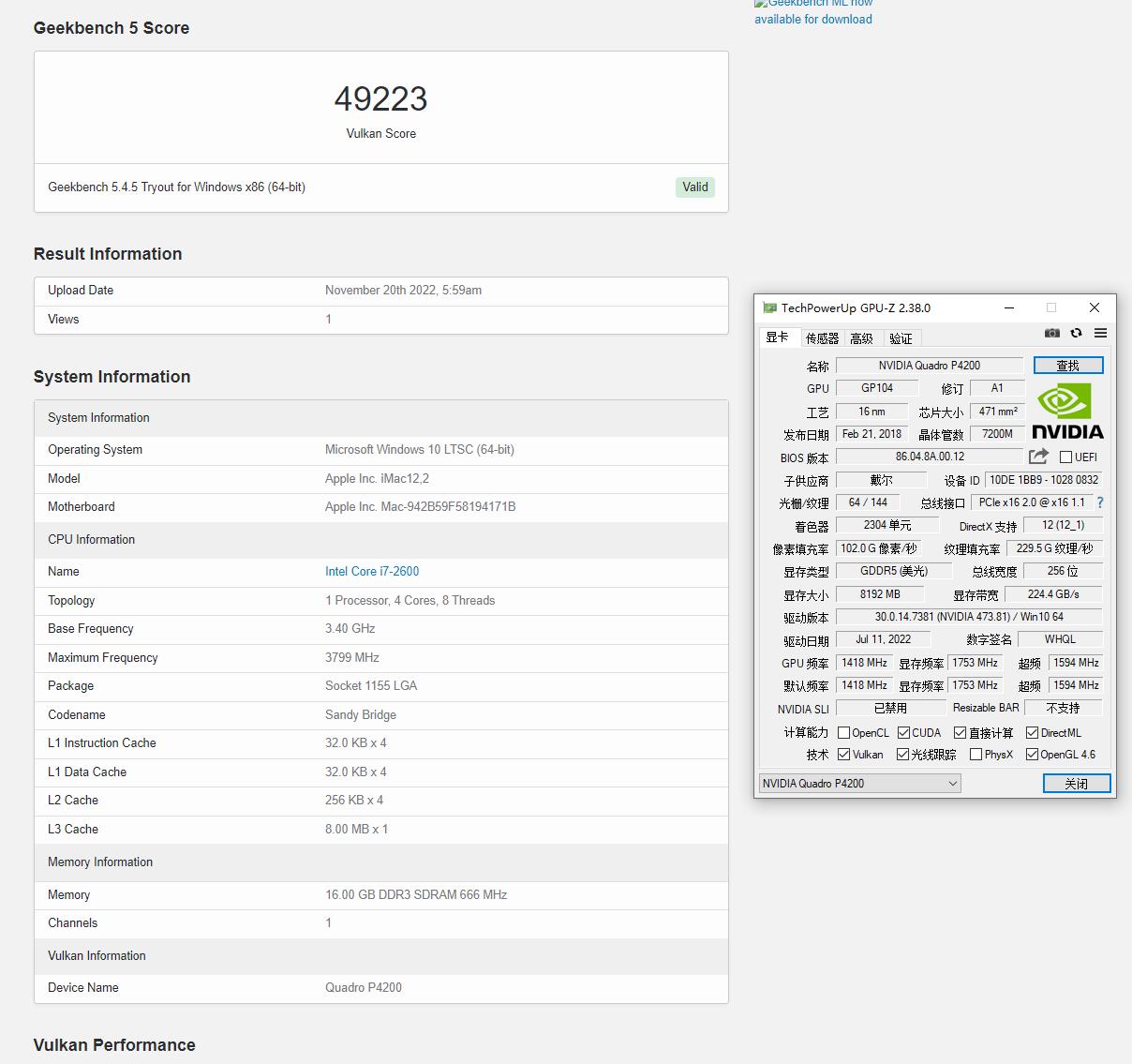This screenshot has width=1132, height=1064.
Task: Toggle the PhysX checkbox
Action: (x=976, y=755)
